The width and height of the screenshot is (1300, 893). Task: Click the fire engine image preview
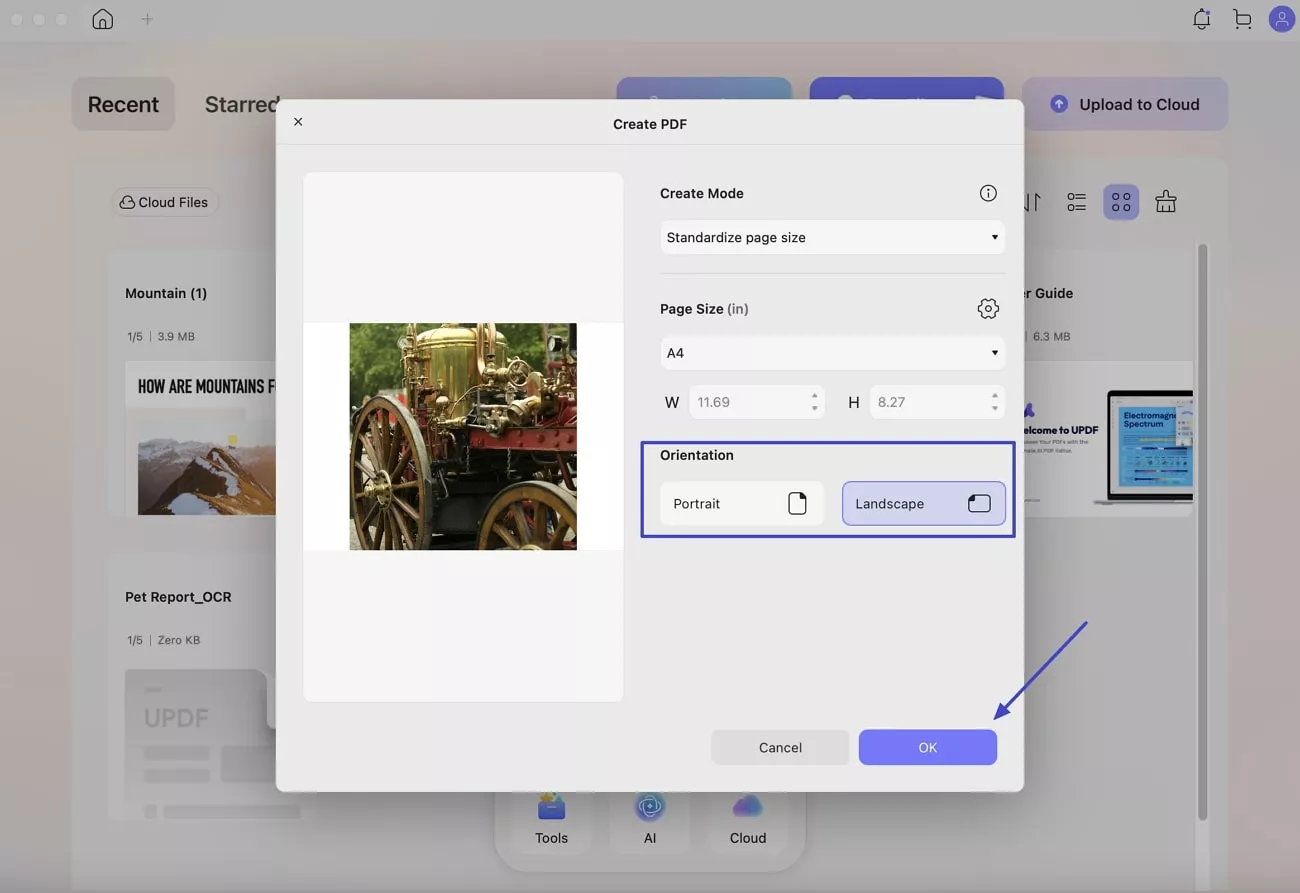(463, 436)
